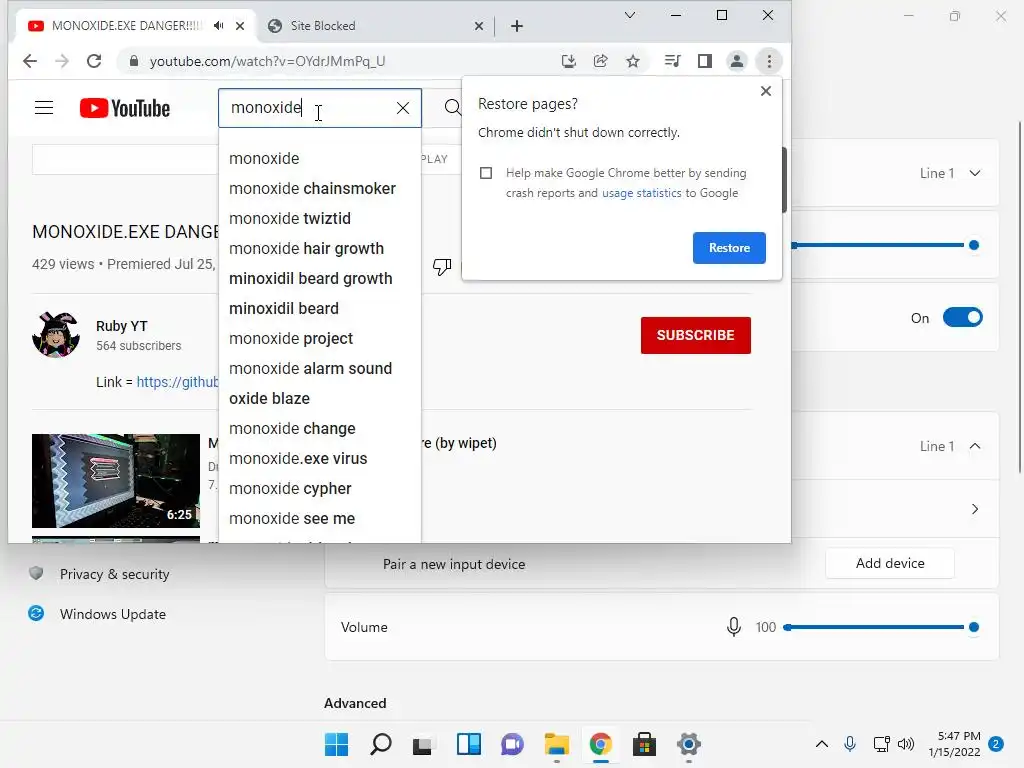Toggle the On switch in Settings
This screenshot has width=1024, height=768.
963,318
